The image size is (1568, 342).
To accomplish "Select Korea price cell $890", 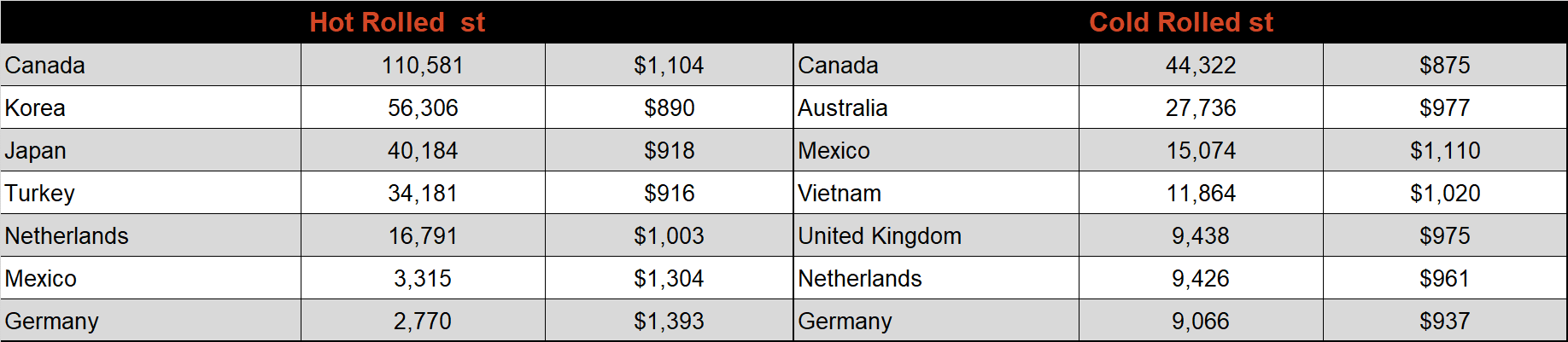I will tap(669, 107).
